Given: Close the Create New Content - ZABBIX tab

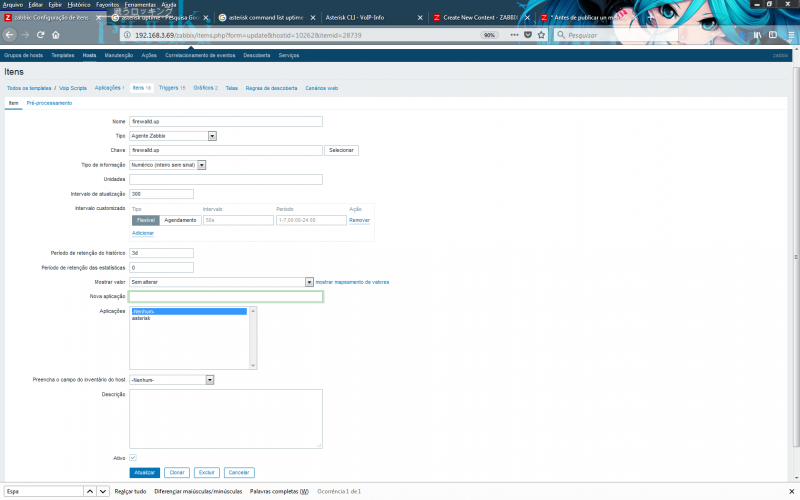Looking at the screenshot, I should pos(527,17).
